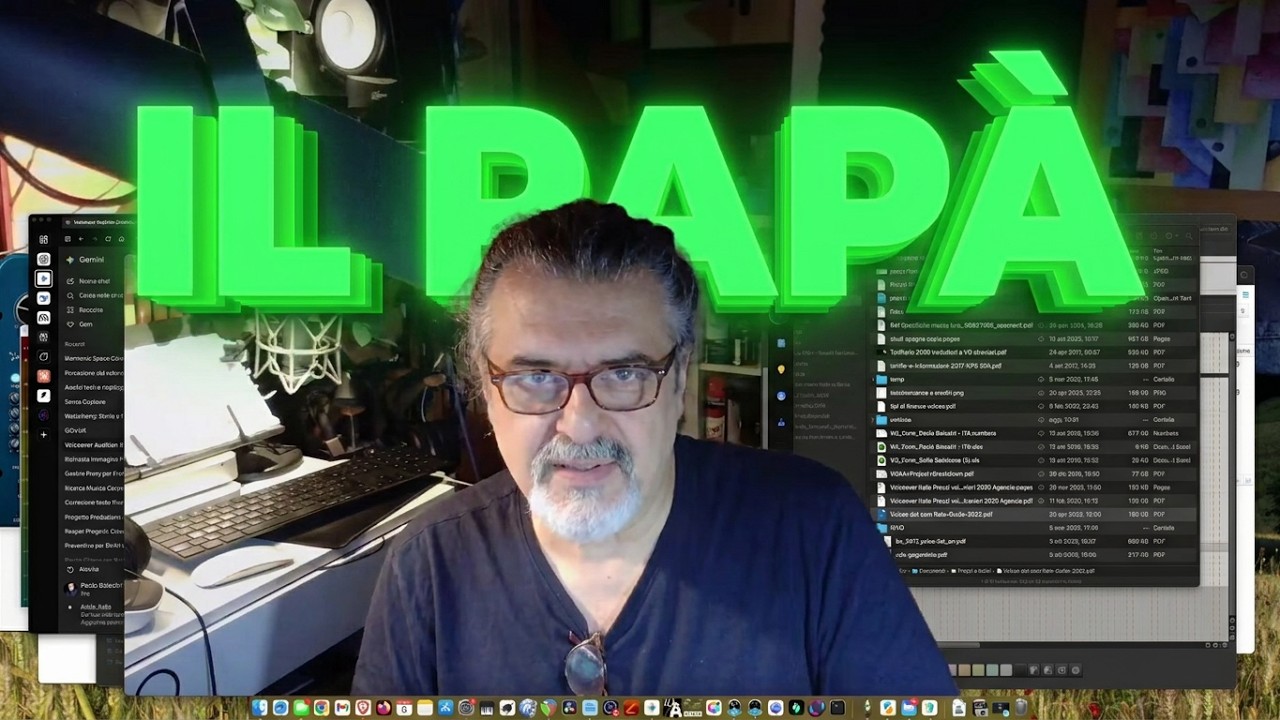The image size is (1280, 720).
Task: Open Finder from the Dock
Action: pos(260,708)
